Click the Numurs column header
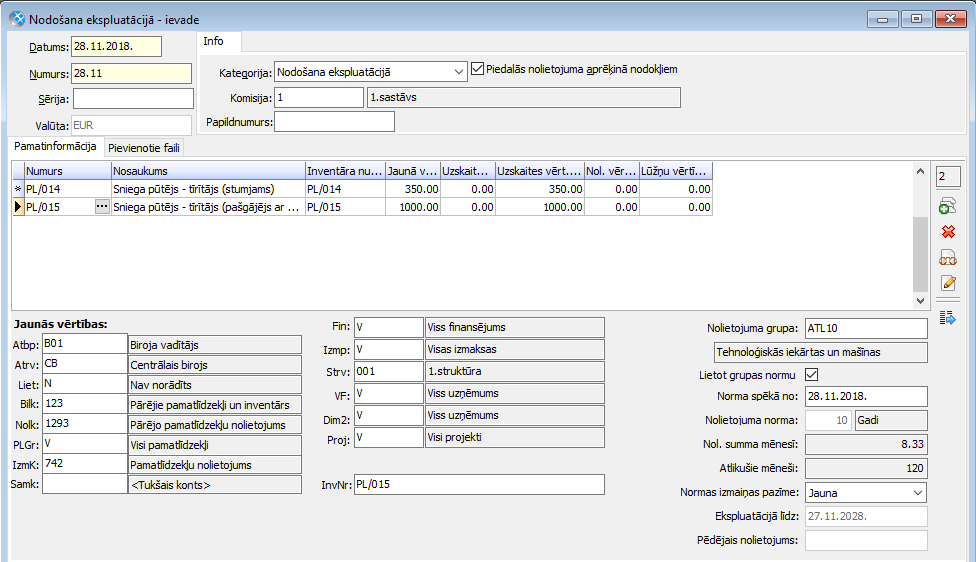Screen dimensions: 976x562 [68, 171]
